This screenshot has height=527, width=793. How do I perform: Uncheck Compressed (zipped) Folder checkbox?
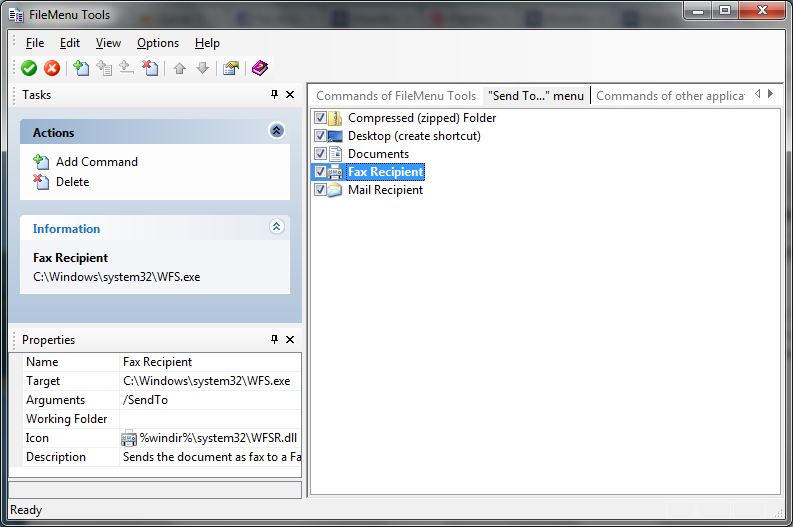tap(320, 118)
